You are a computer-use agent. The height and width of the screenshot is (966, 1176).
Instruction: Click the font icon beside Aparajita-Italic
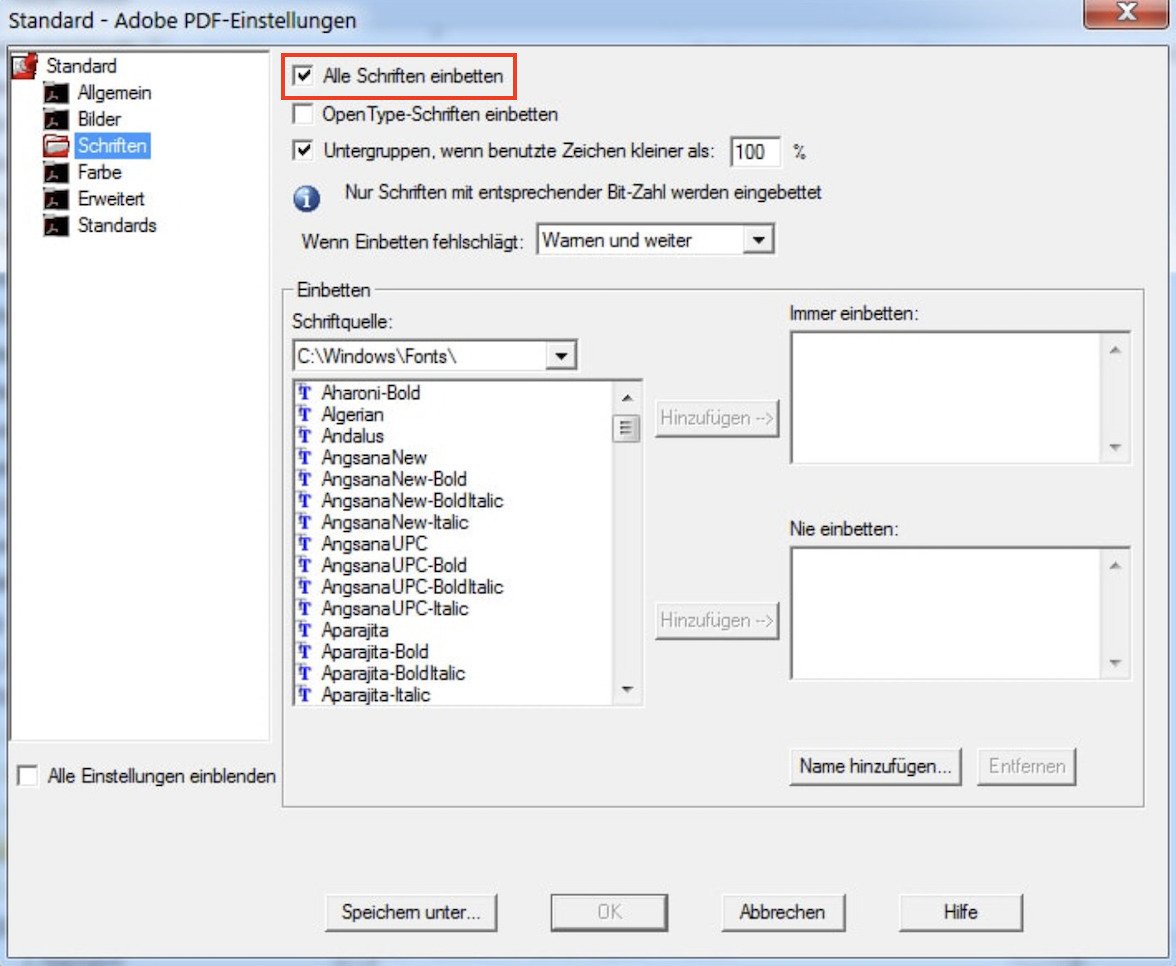(x=304, y=694)
